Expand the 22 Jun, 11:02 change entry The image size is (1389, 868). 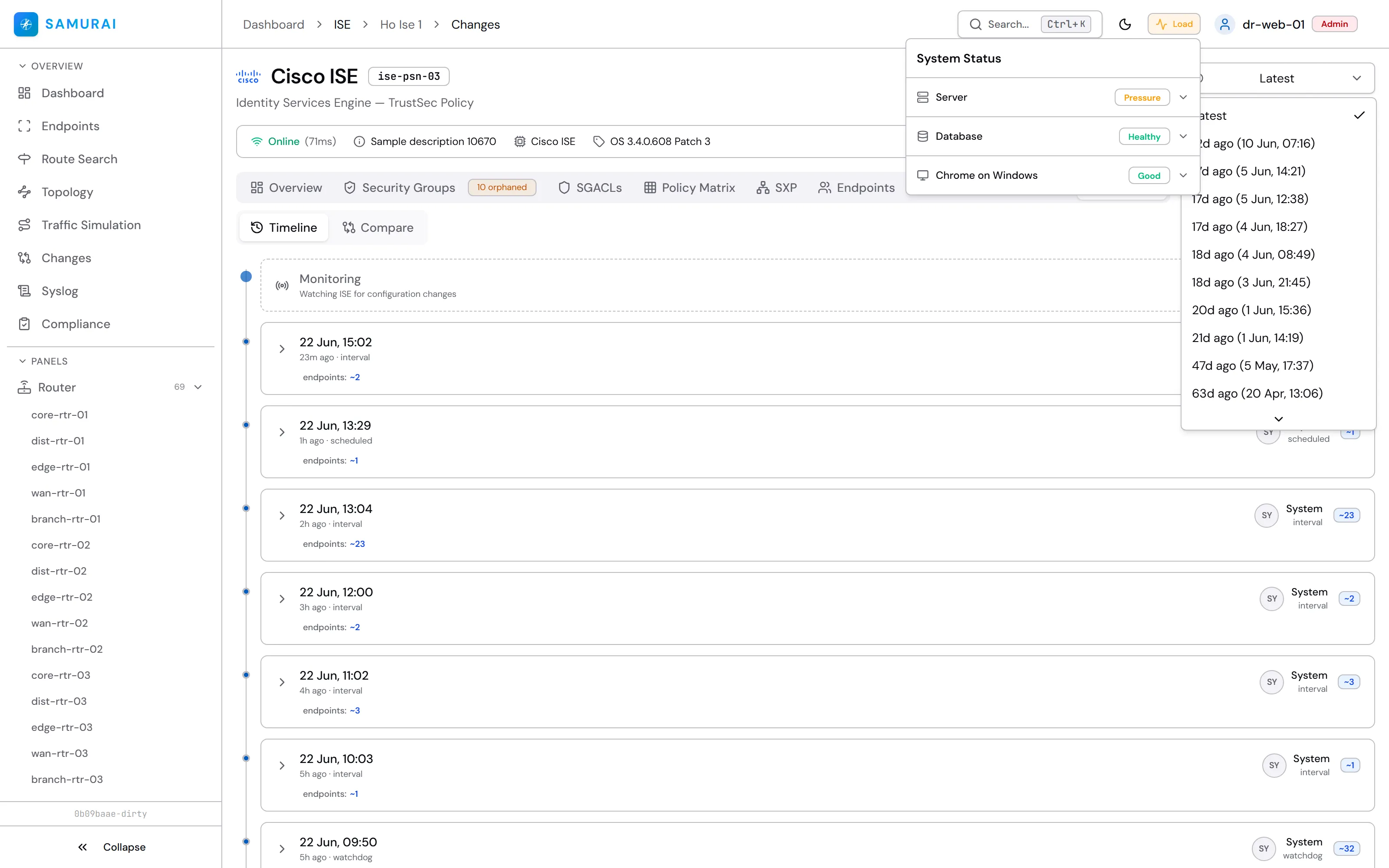point(282,682)
